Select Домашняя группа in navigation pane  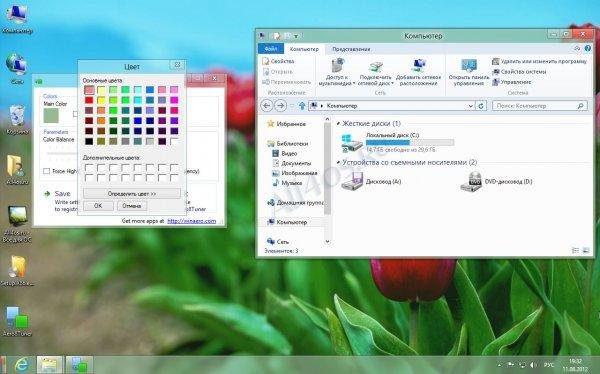pos(295,203)
